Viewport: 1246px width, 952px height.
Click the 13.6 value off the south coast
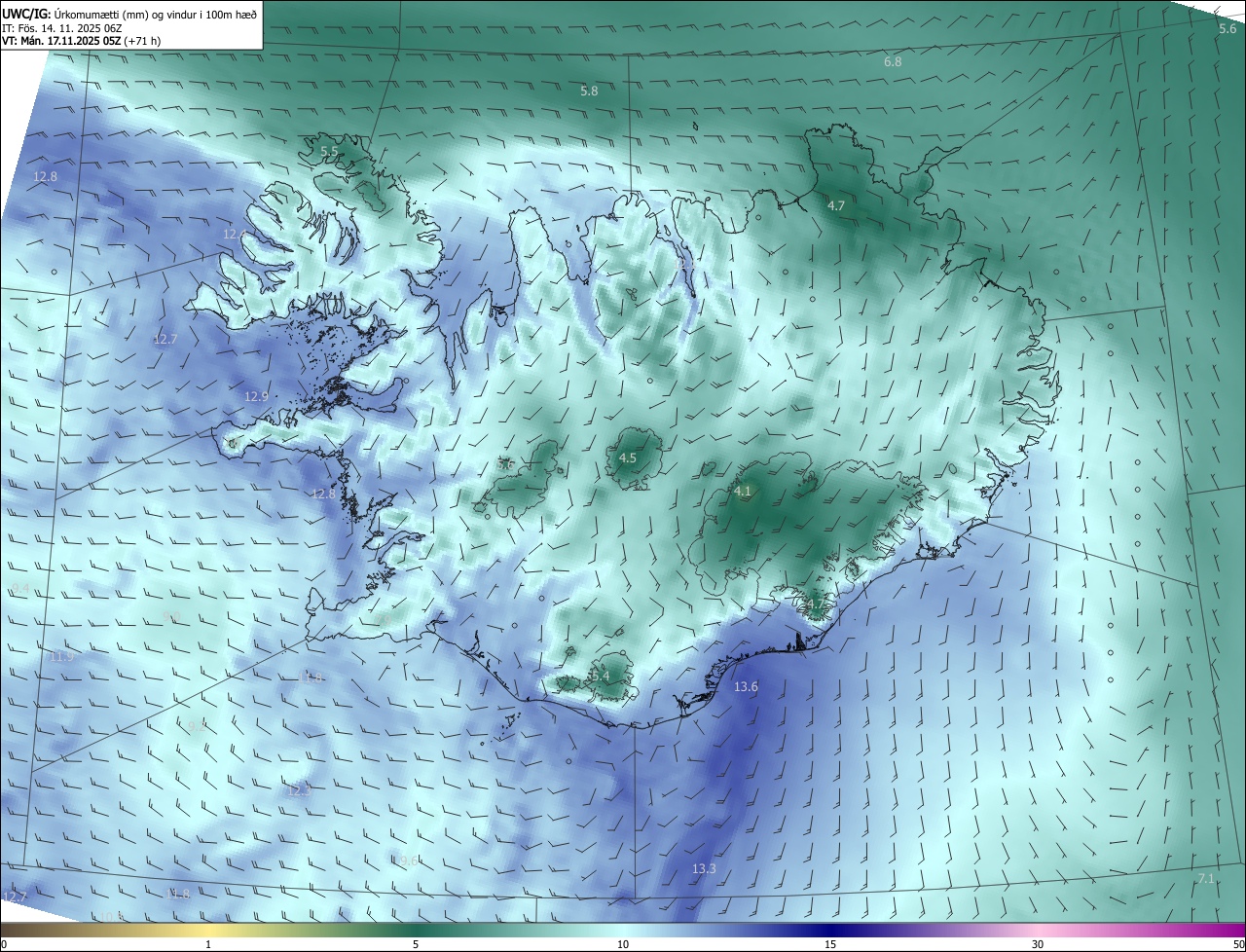[x=746, y=687]
